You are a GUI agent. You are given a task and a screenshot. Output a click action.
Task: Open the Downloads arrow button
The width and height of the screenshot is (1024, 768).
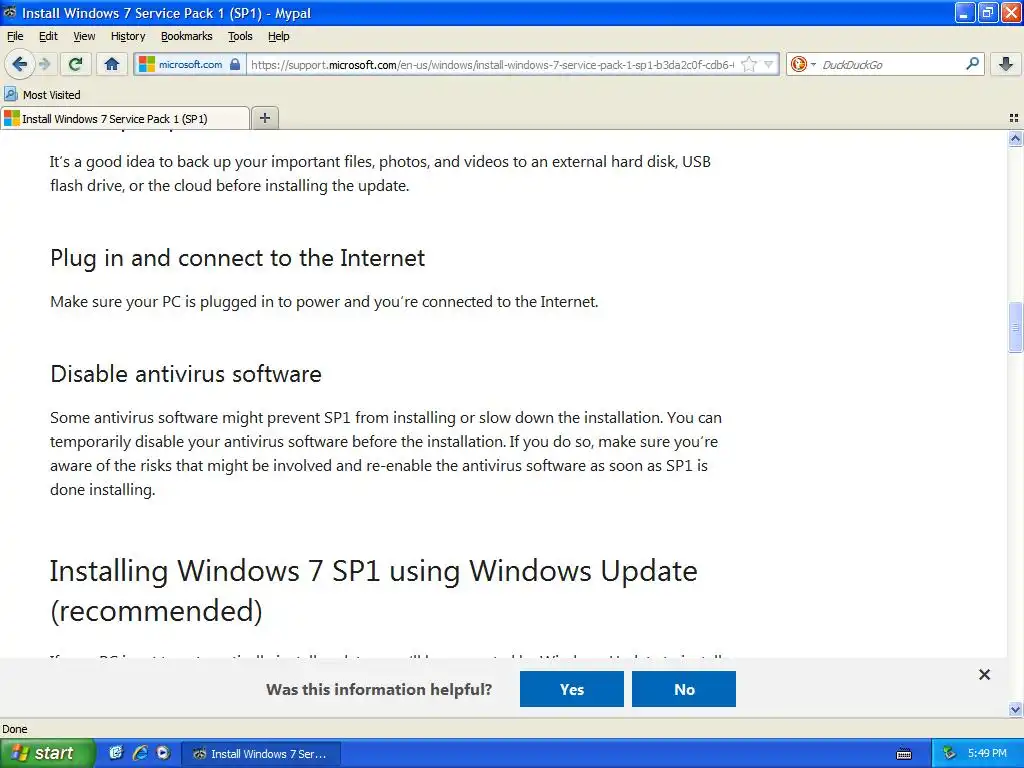click(x=1006, y=64)
